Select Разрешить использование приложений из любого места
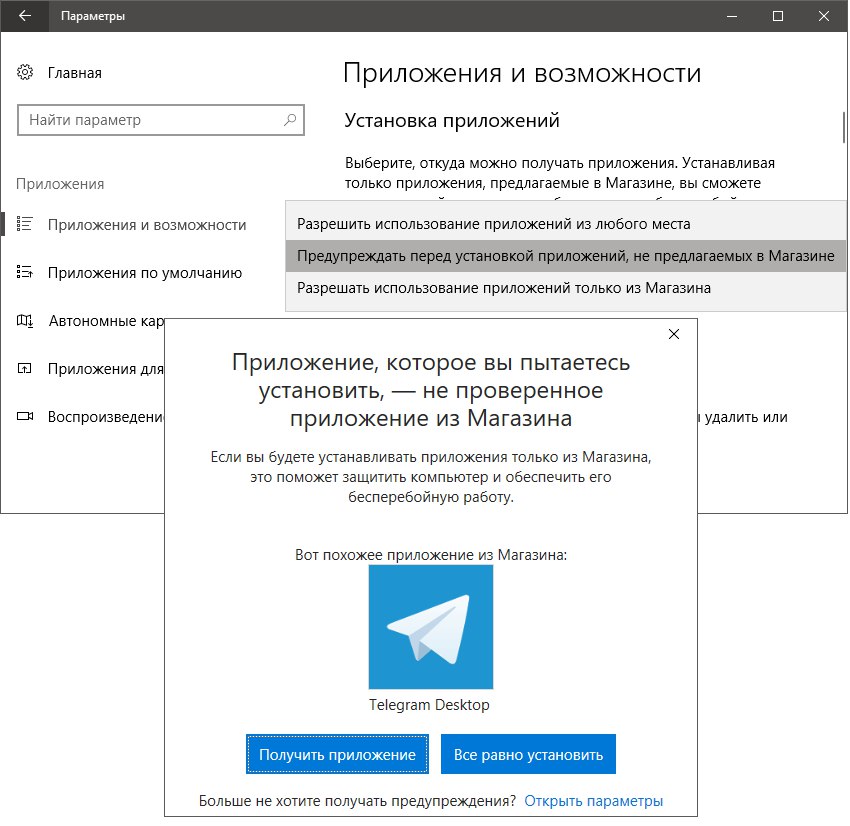Viewport: 850px width, 826px height. [566, 224]
